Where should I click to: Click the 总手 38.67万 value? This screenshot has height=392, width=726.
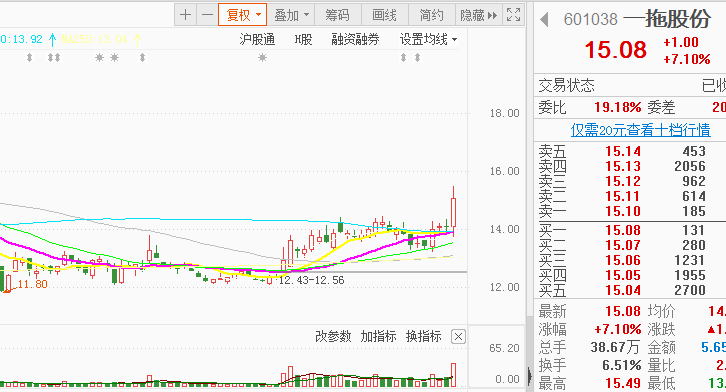click(615, 347)
